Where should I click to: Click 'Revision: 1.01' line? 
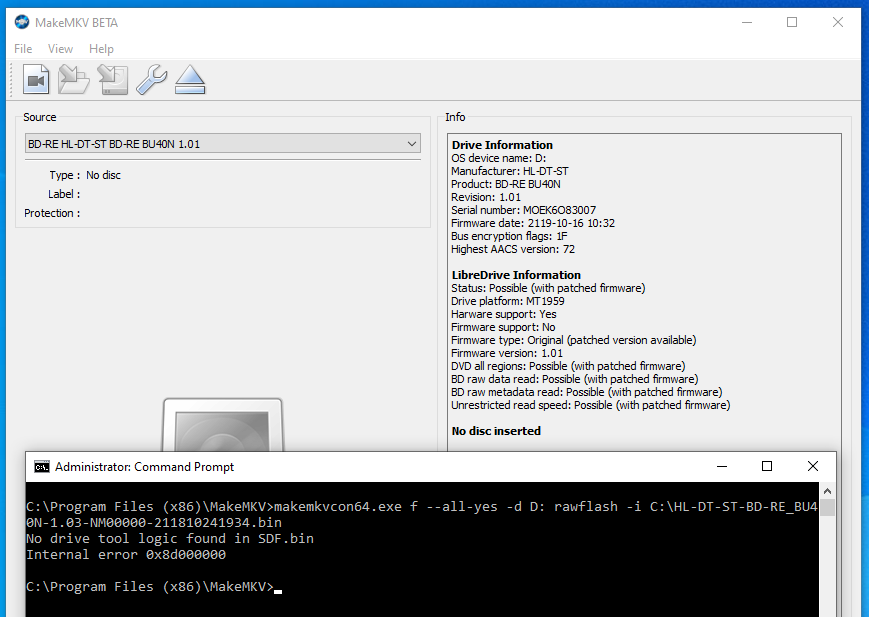(486, 197)
